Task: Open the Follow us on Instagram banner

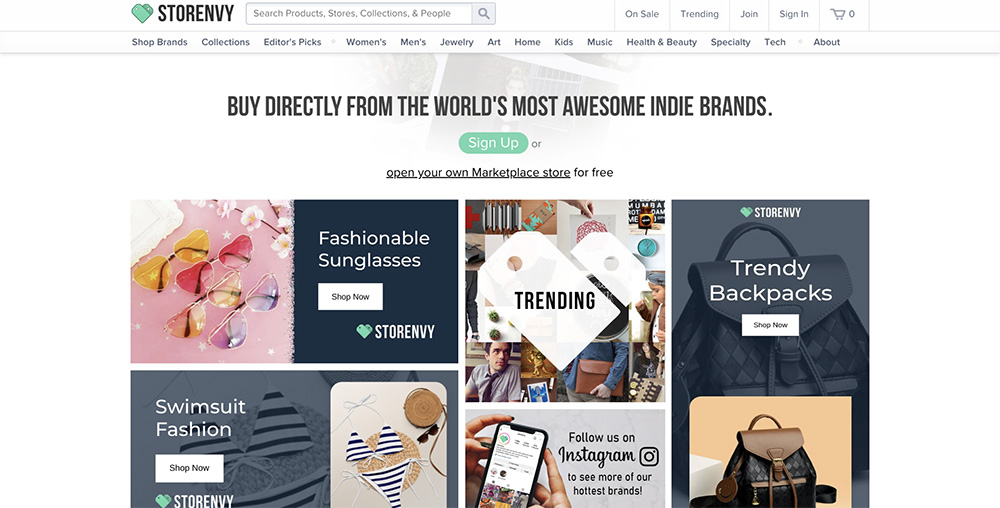Action: click(565, 458)
